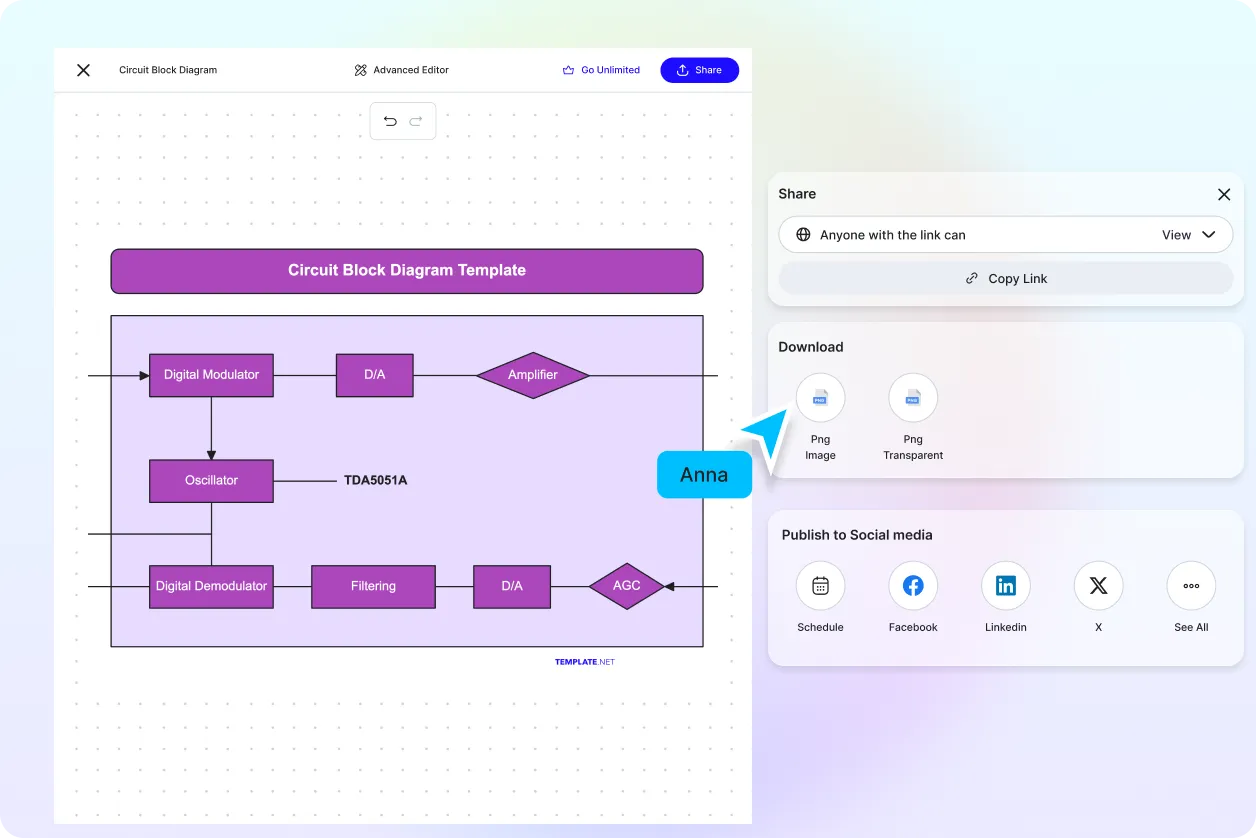This screenshot has height=838, width=1256.
Task: Click the blue Share button
Action: (x=699, y=70)
